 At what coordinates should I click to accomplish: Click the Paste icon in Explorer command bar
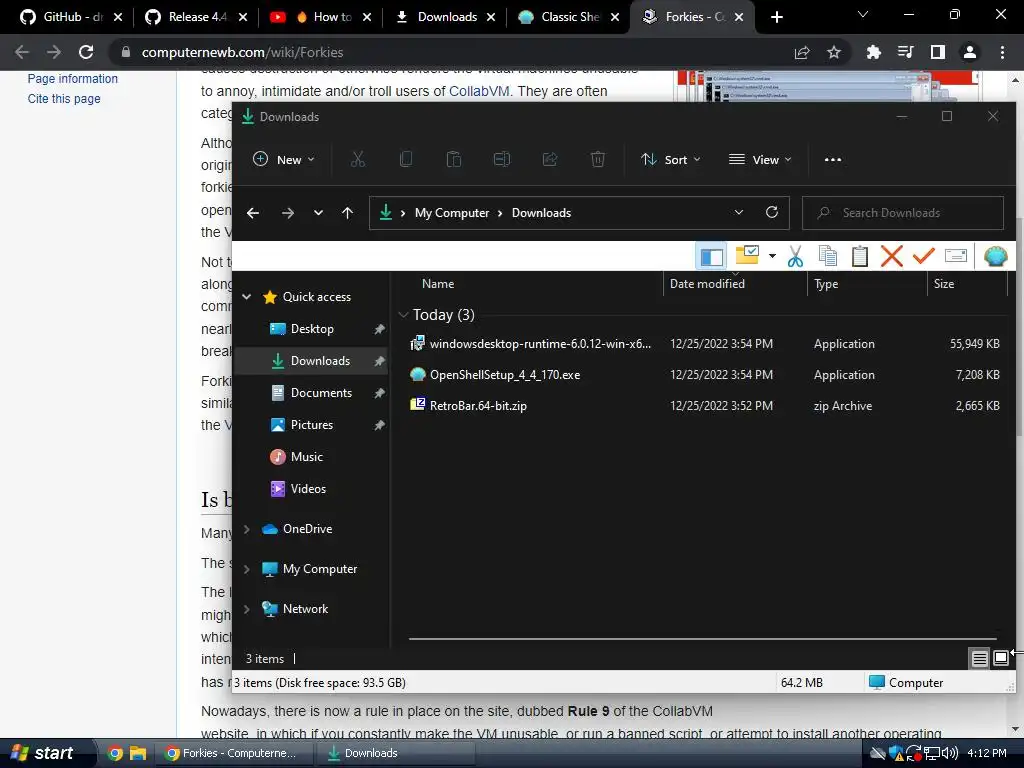[454, 159]
